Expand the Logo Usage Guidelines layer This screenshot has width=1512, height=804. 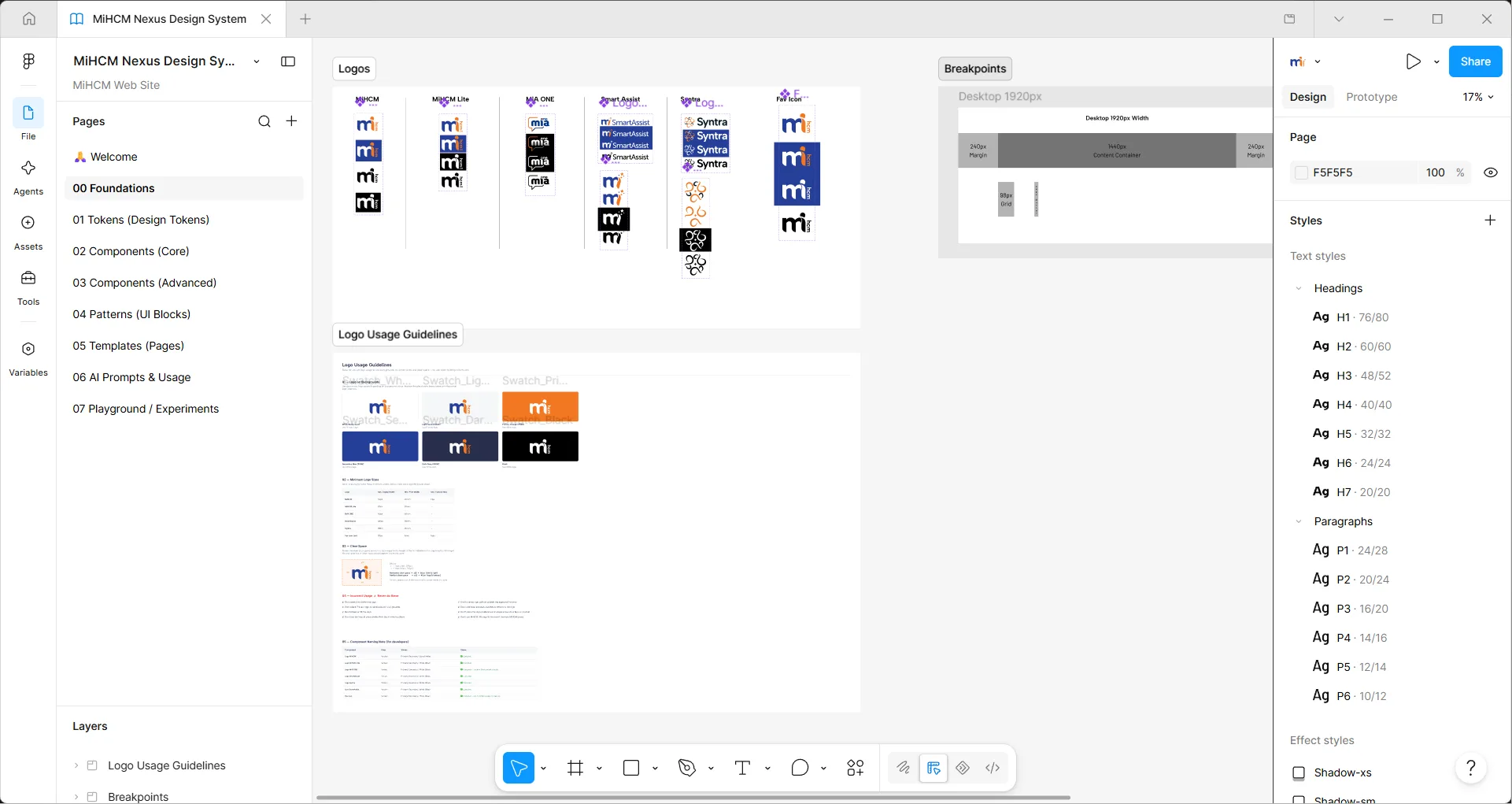[76, 765]
